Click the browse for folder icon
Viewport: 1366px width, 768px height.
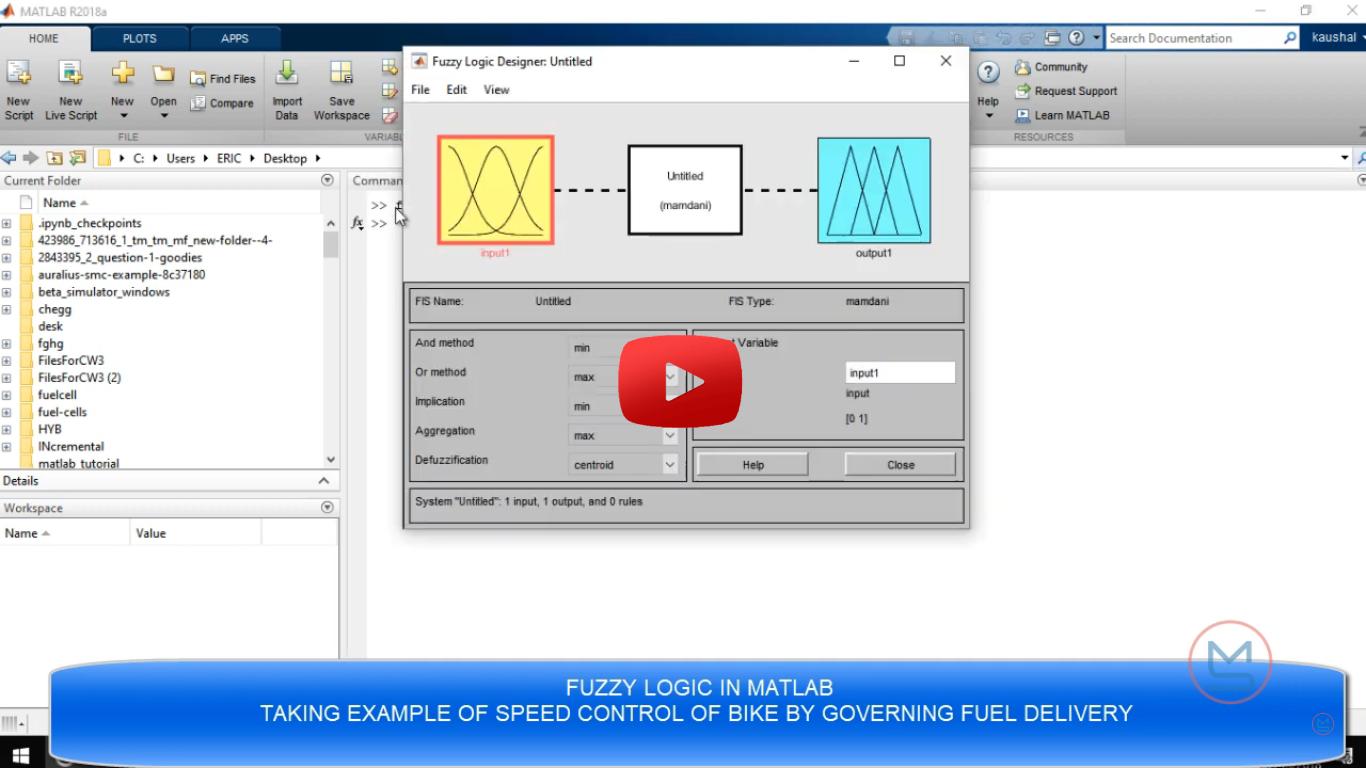pyautogui.click(x=77, y=158)
